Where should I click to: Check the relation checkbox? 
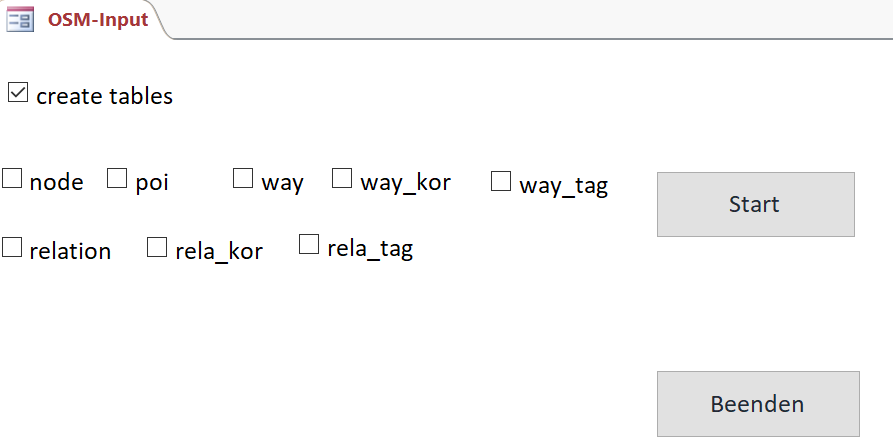click(x=12, y=247)
